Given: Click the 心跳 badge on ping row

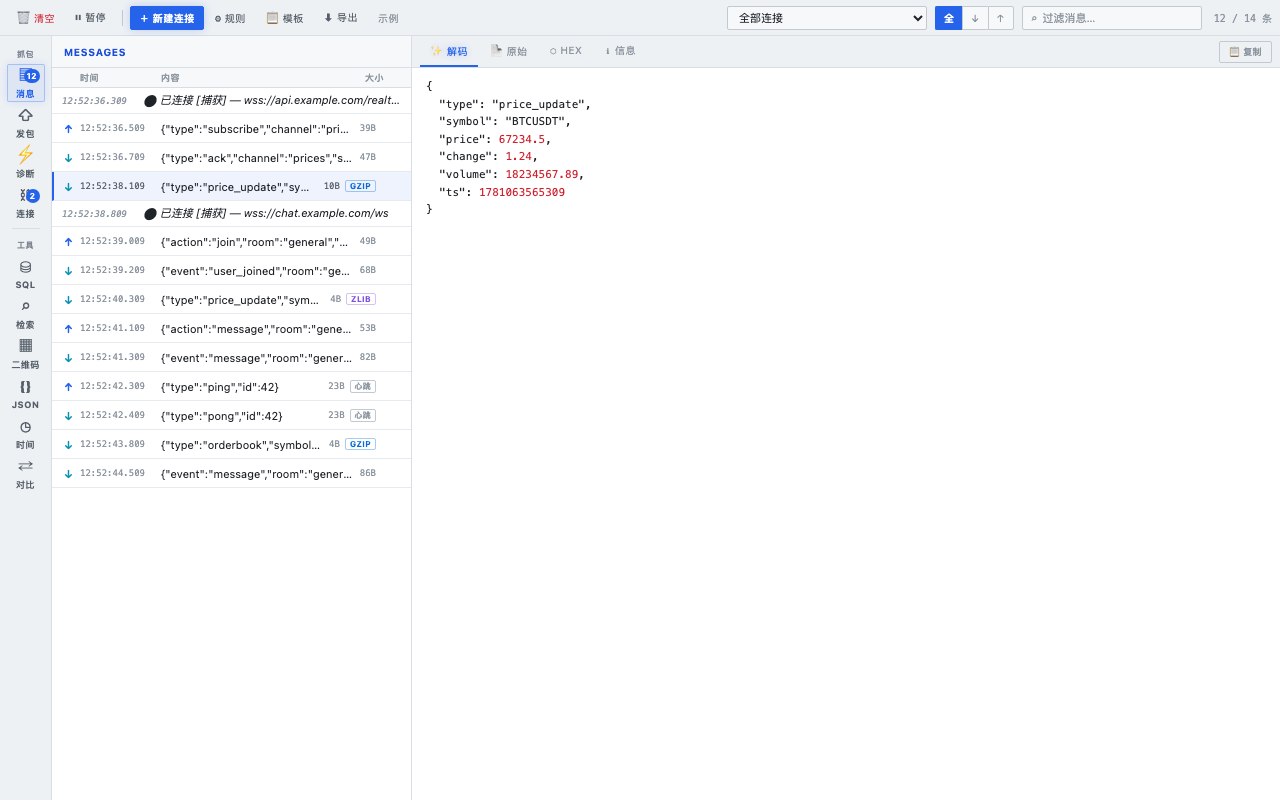Looking at the screenshot, I should [x=363, y=386].
